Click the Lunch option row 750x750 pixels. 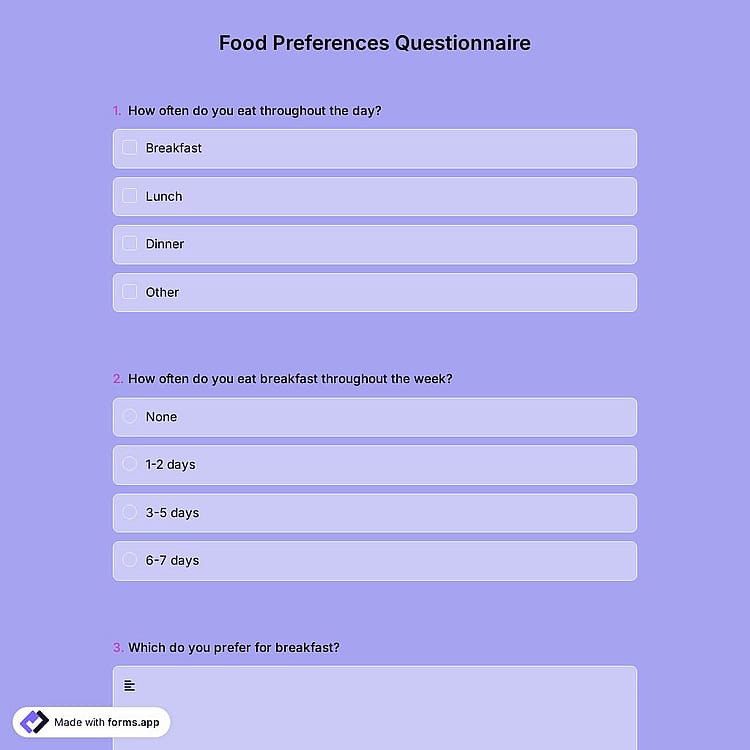tap(375, 197)
